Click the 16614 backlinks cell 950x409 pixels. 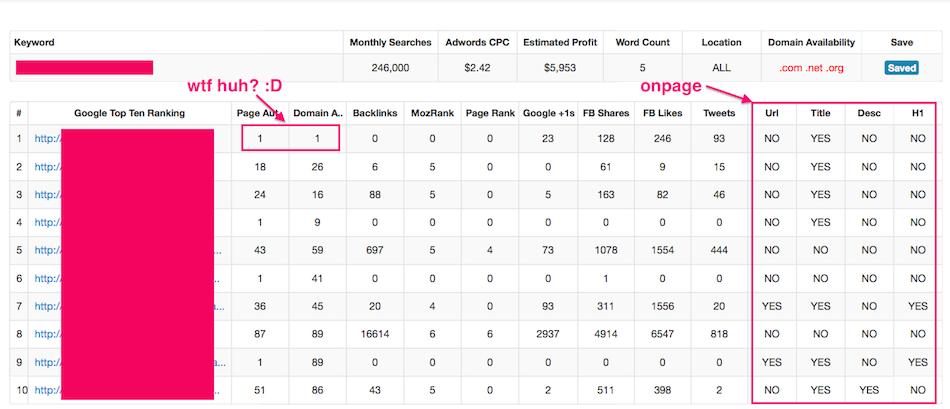point(375,331)
